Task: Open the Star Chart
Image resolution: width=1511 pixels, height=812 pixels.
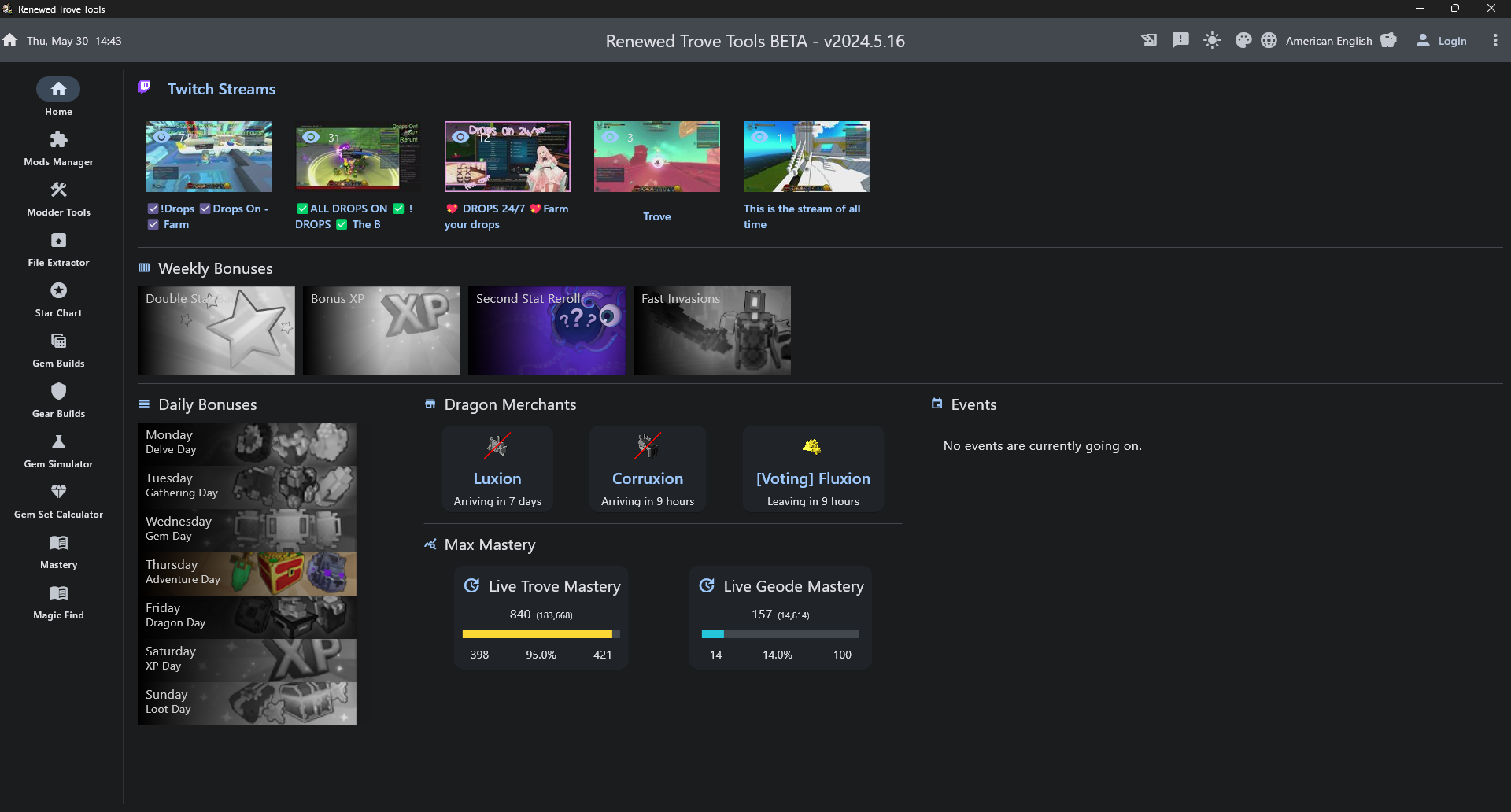Action: click(x=58, y=297)
